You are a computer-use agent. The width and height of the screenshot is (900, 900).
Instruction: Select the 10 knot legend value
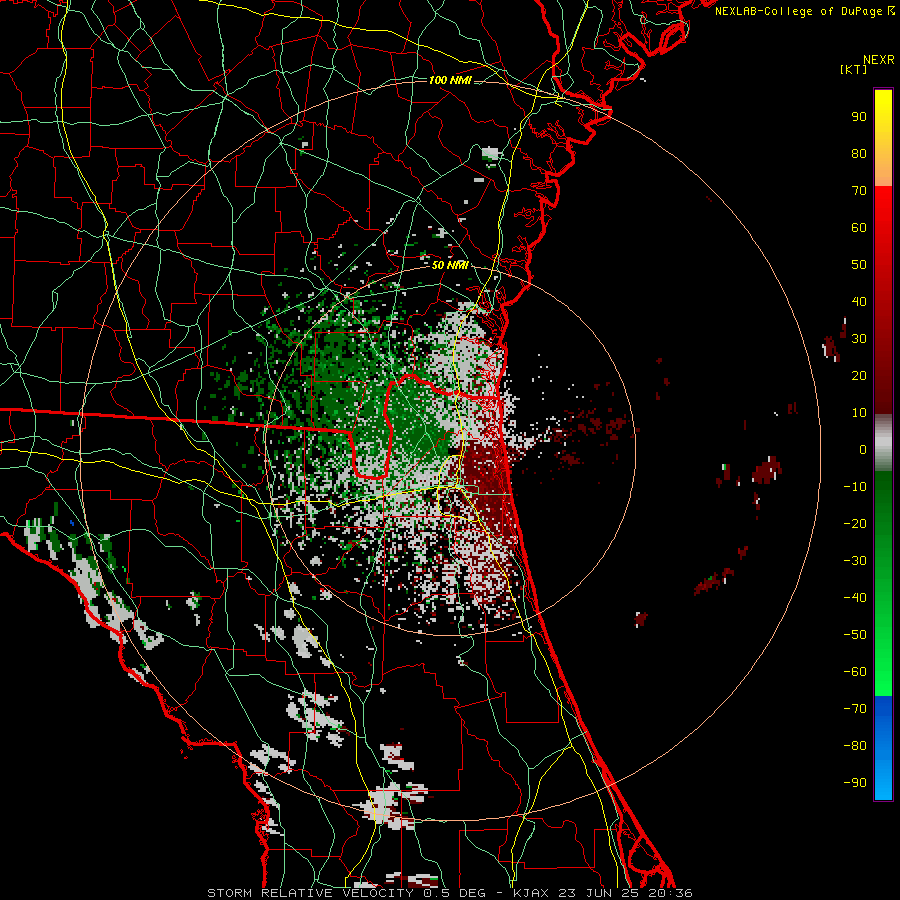tap(859, 413)
